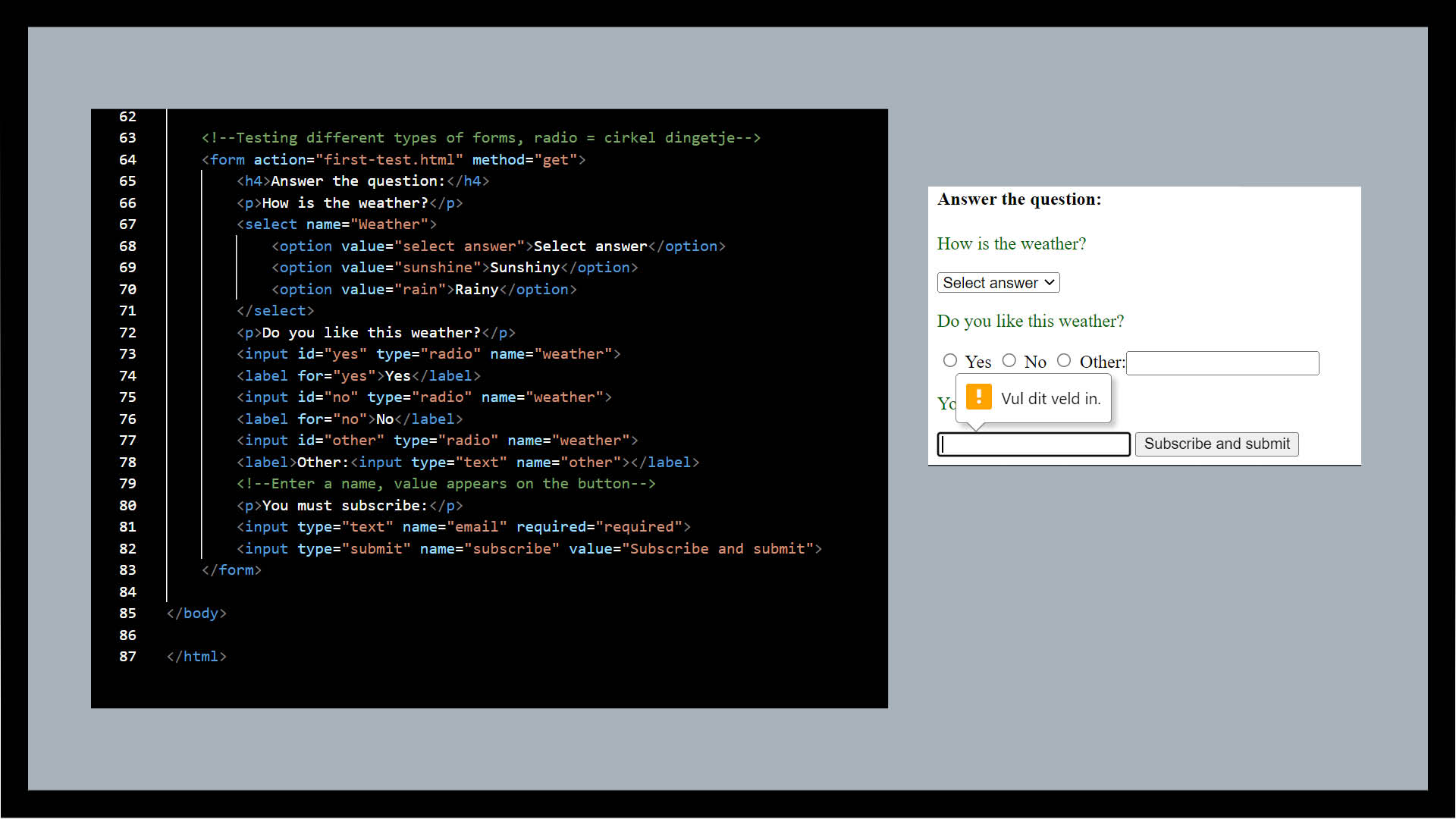
Task: Open the Select answer dropdown
Action: coord(998,282)
